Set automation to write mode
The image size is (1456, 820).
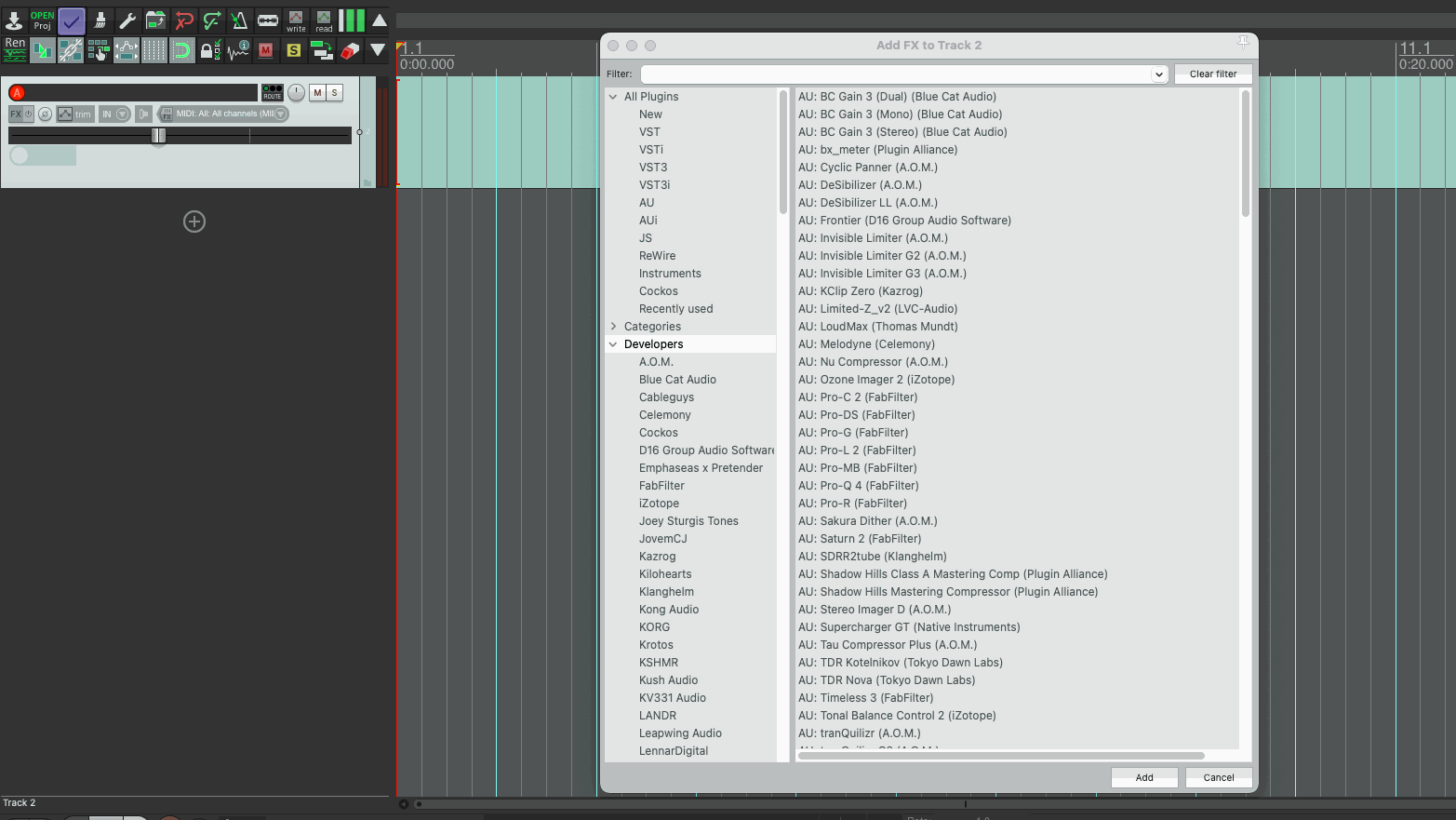coord(296,20)
